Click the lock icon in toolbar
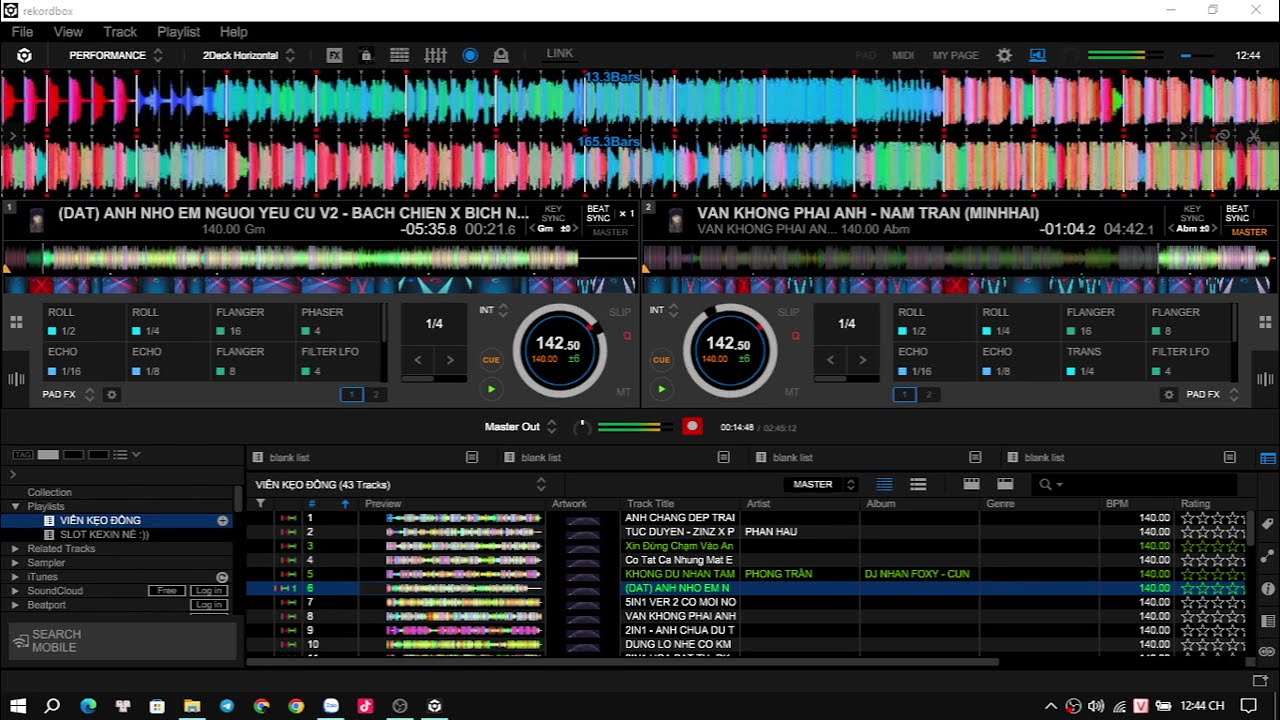The width and height of the screenshot is (1280, 720). (366, 55)
